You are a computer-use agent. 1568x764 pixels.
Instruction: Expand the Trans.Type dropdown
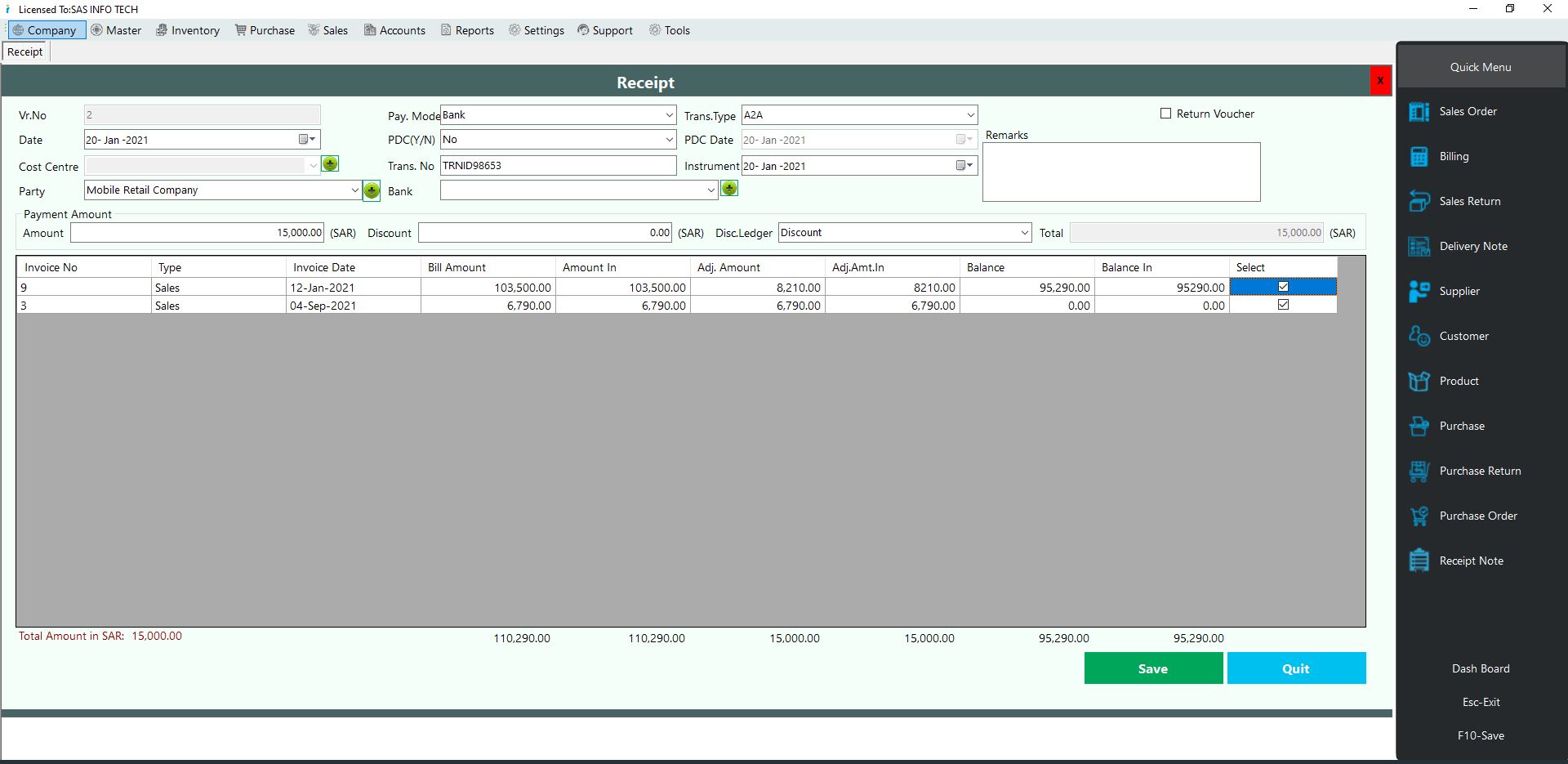coord(970,115)
